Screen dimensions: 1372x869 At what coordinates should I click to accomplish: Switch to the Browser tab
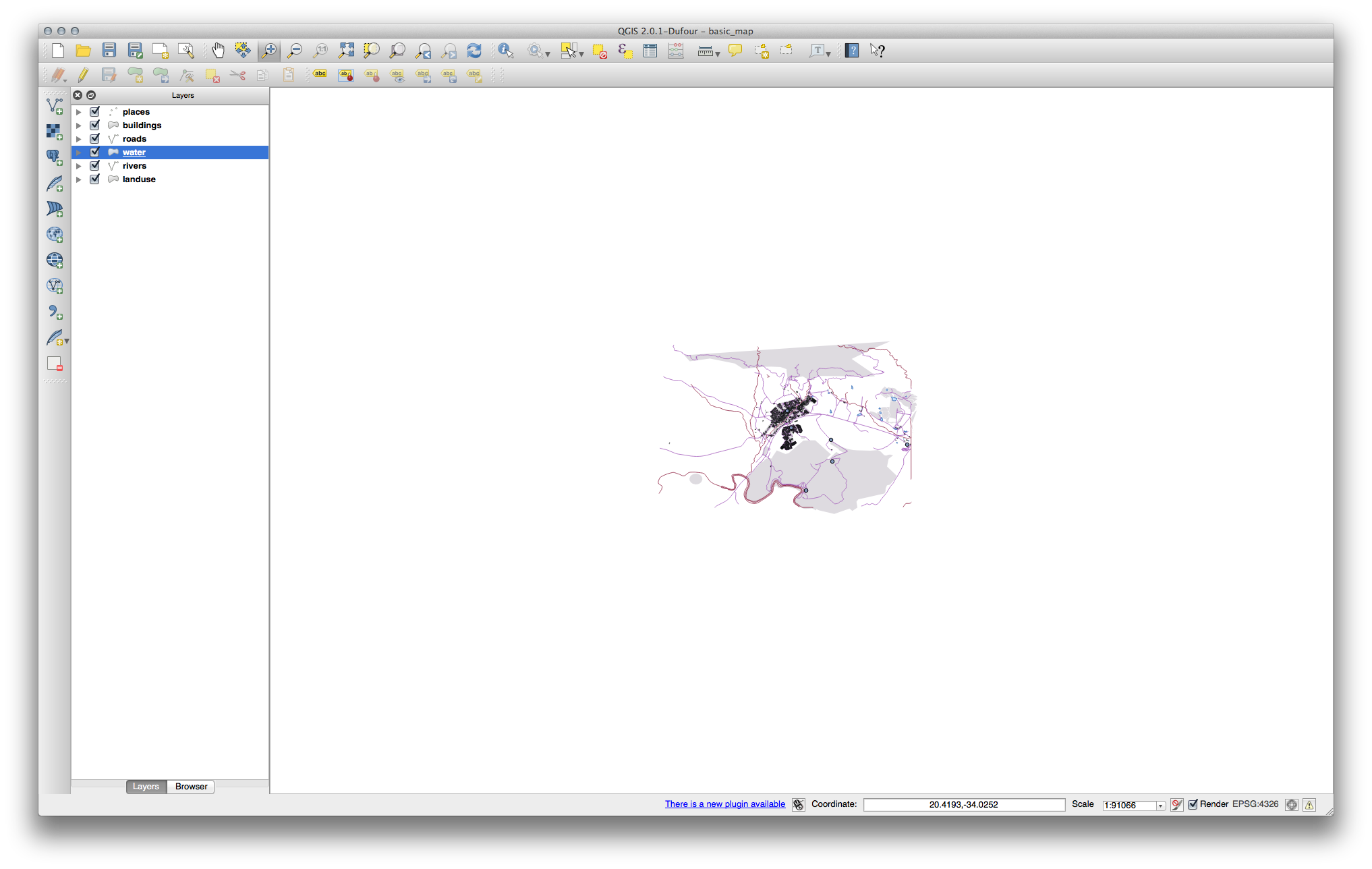point(191,787)
